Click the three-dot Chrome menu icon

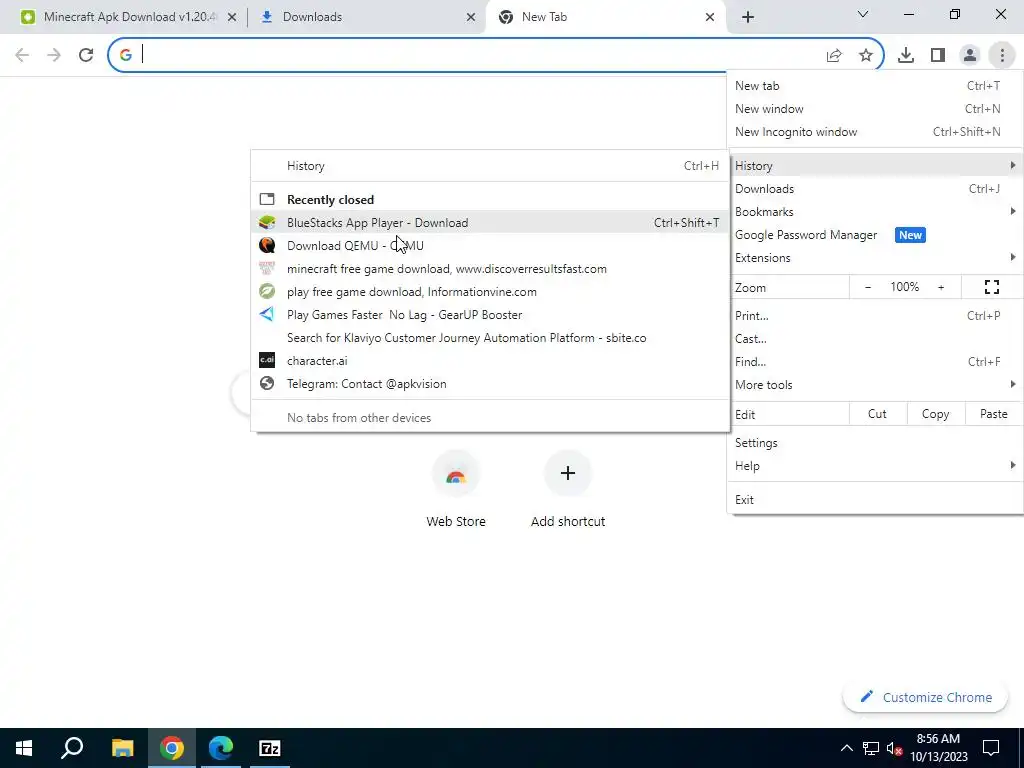click(1002, 56)
